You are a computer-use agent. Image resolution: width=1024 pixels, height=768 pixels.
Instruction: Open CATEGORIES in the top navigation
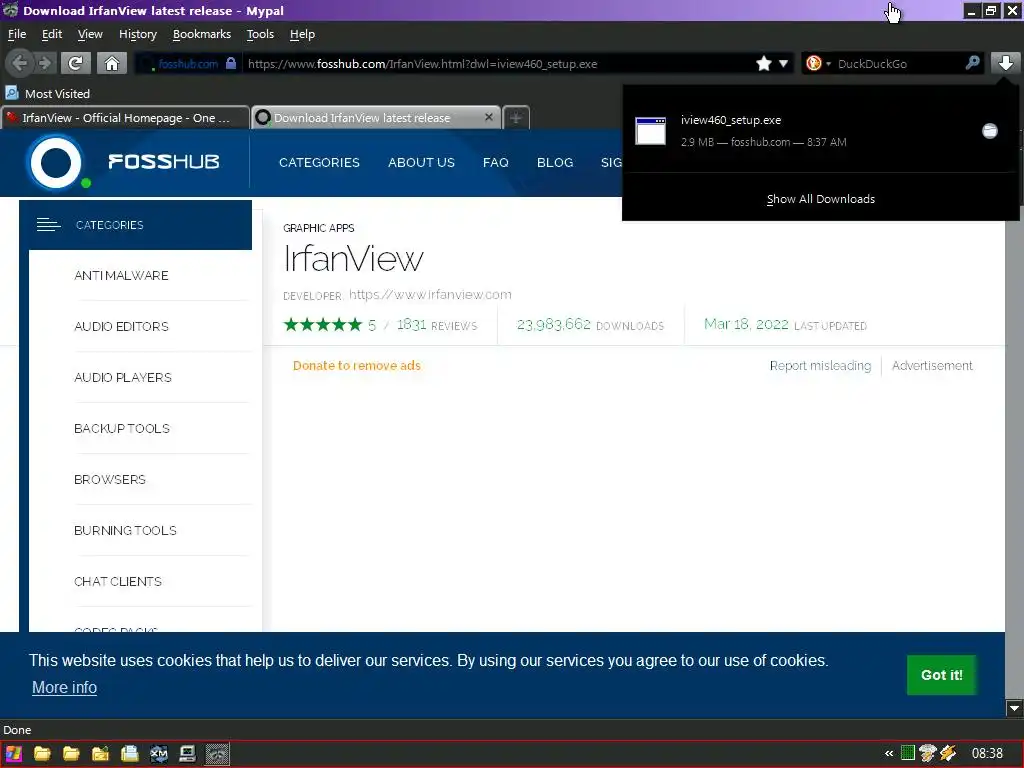319,163
